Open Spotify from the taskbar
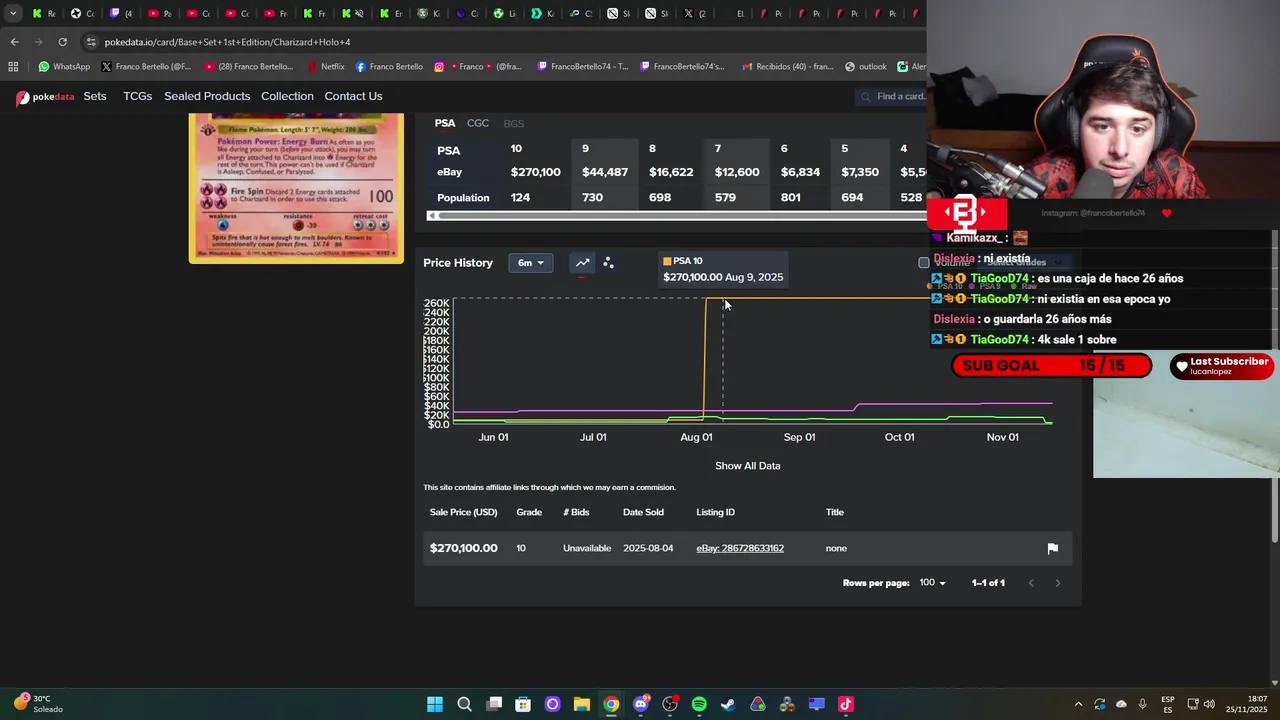1280x720 pixels. point(699,704)
